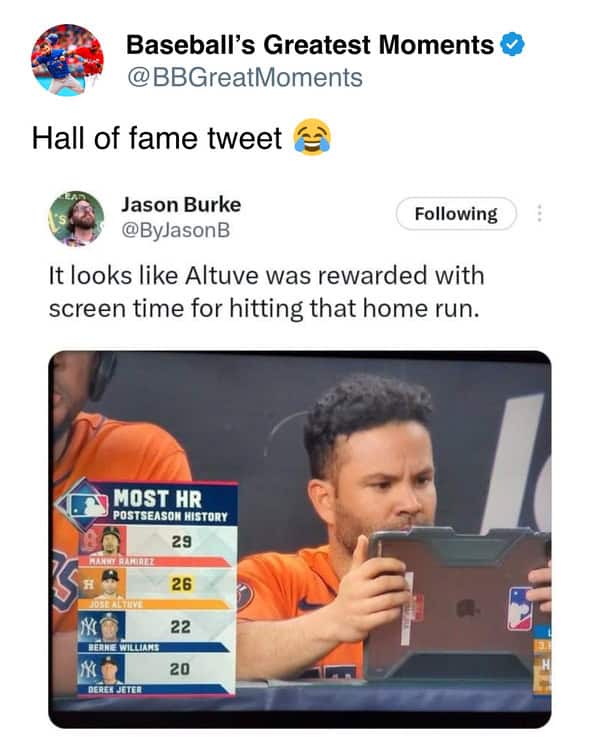Select the Jose Altuve 26 row
This screenshot has width=599, height=755.
coord(155,588)
